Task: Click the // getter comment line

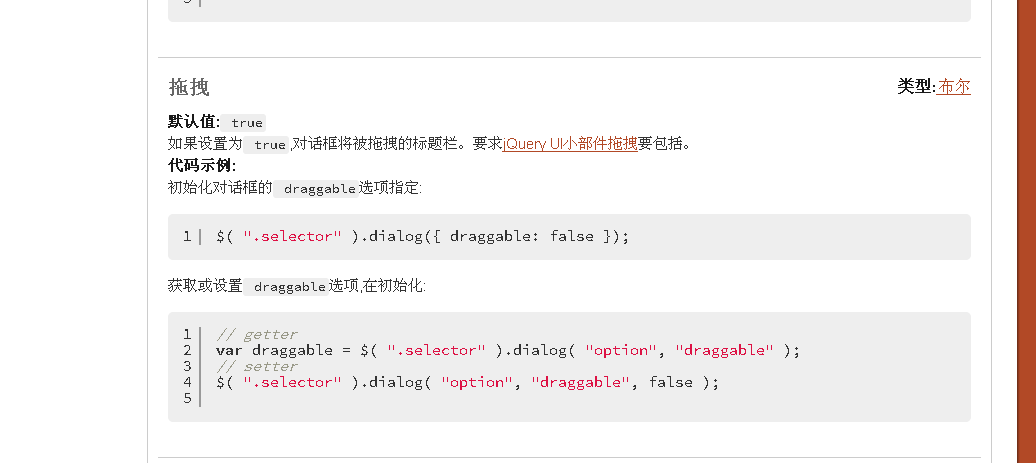Action: tap(257, 334)
